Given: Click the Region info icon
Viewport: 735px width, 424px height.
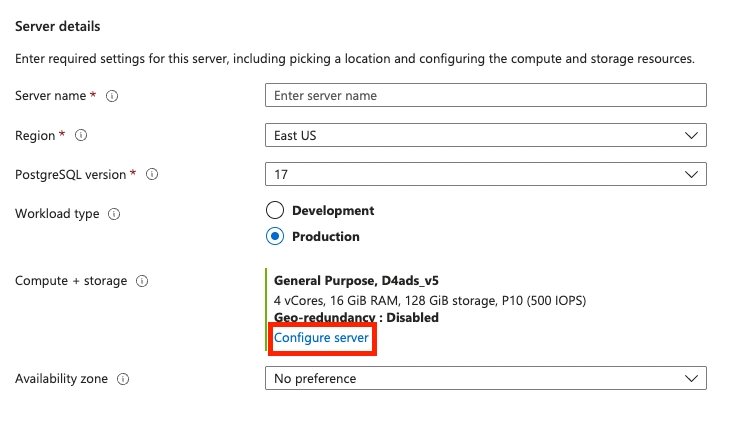Looking at the screenshot, I should pyautogui.click(x=82, y=135).
